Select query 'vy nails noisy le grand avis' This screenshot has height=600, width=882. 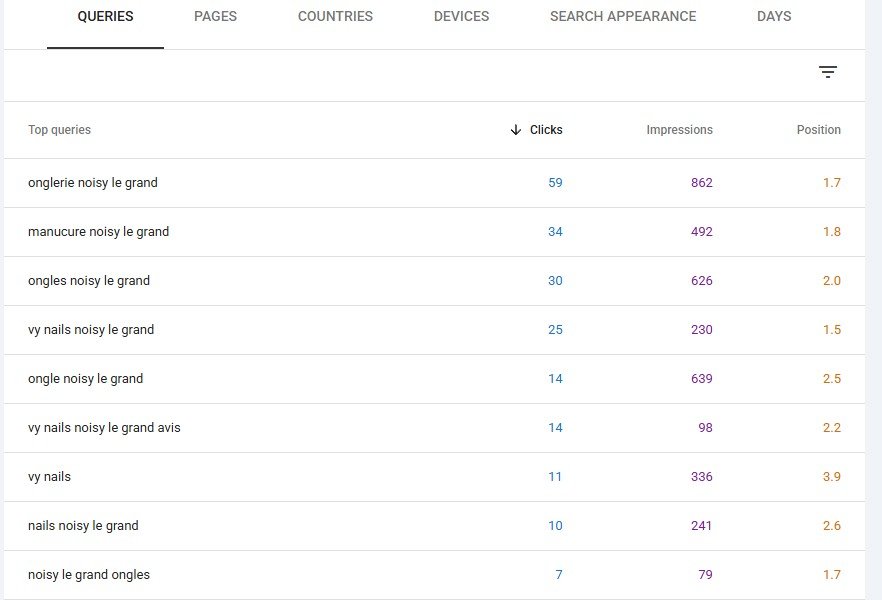coord(104,428)
